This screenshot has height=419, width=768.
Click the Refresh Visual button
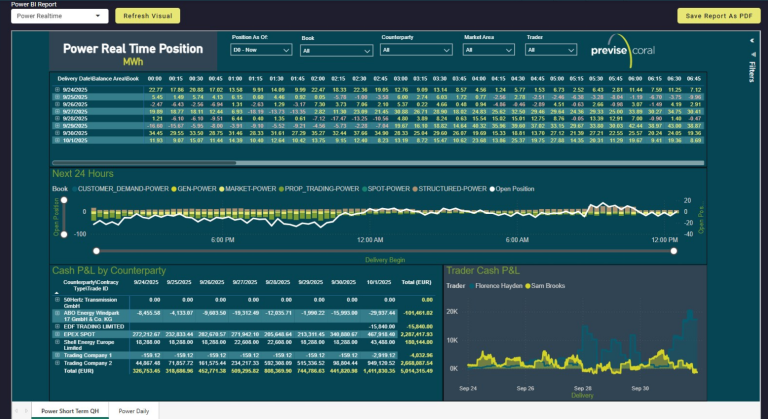(x=147, y=16)
